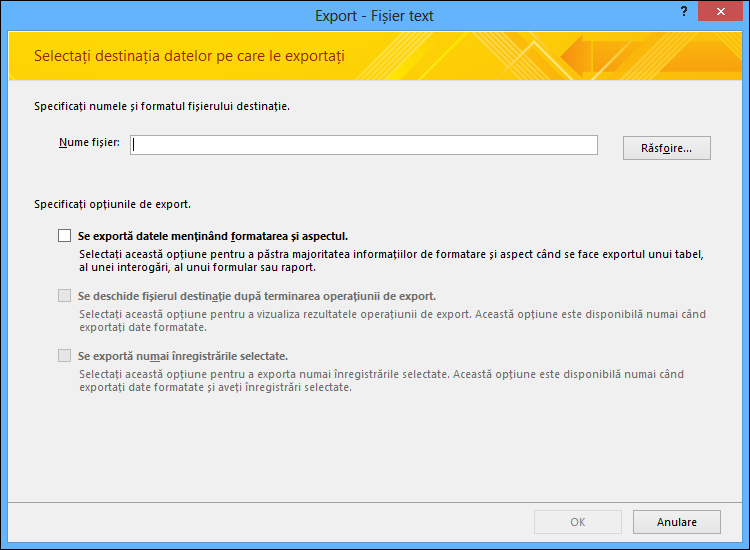Cancel the export using Anulare

click(x=676, y=522)
